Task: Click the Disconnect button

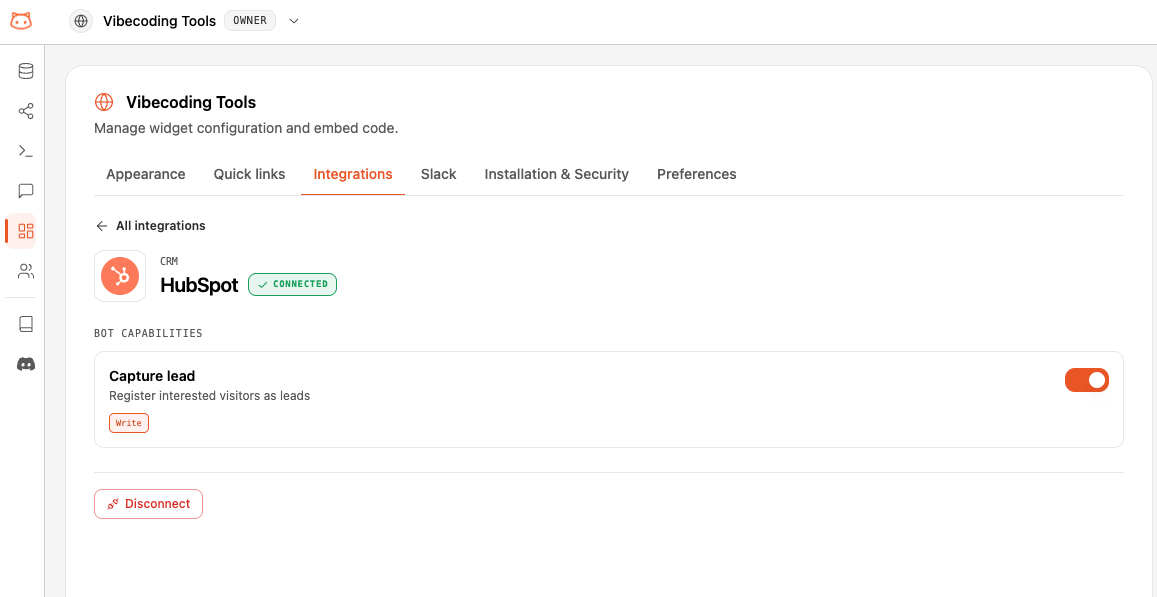Action: (x=148, y=504)
